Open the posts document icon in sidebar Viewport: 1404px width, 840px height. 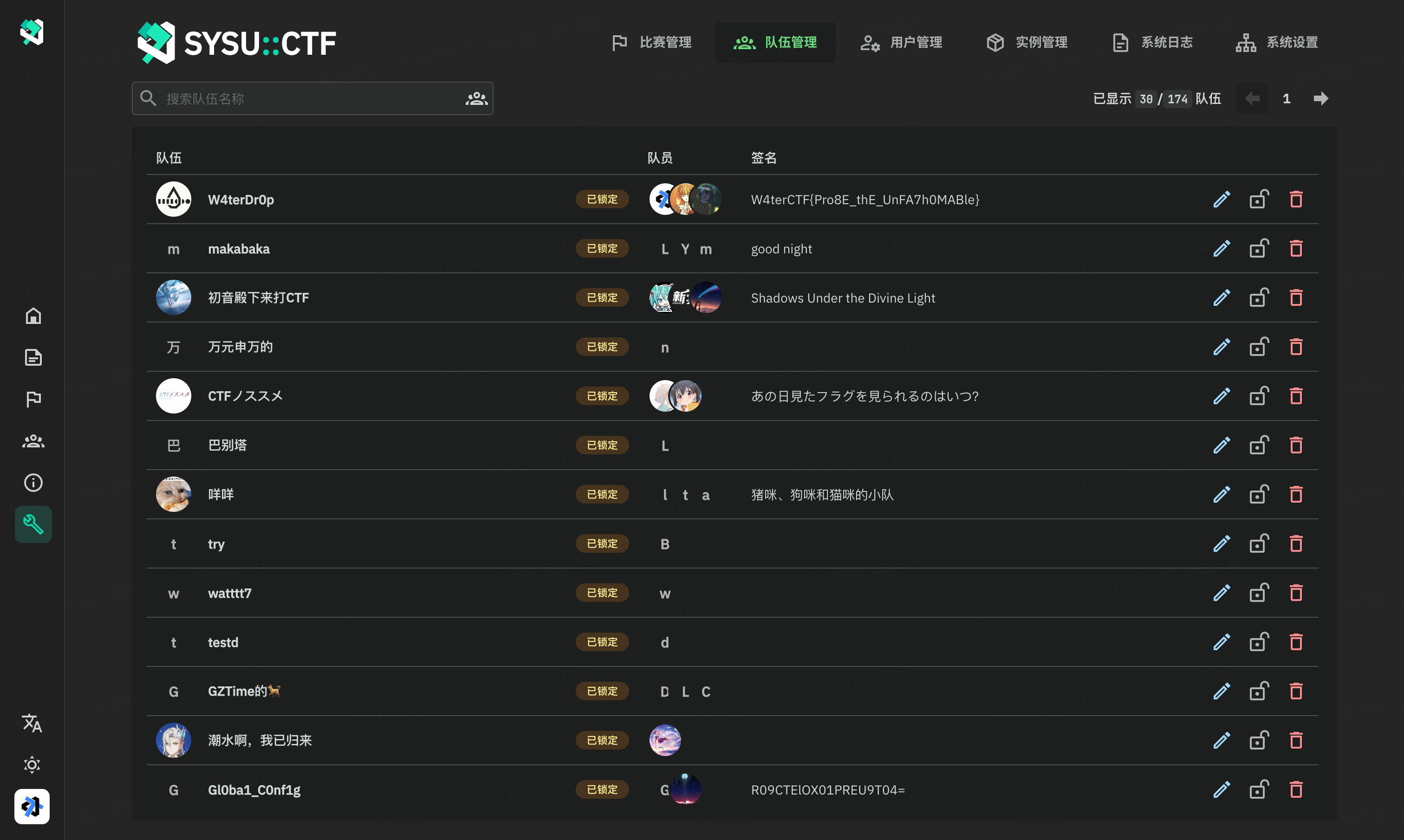coord(33,358)
